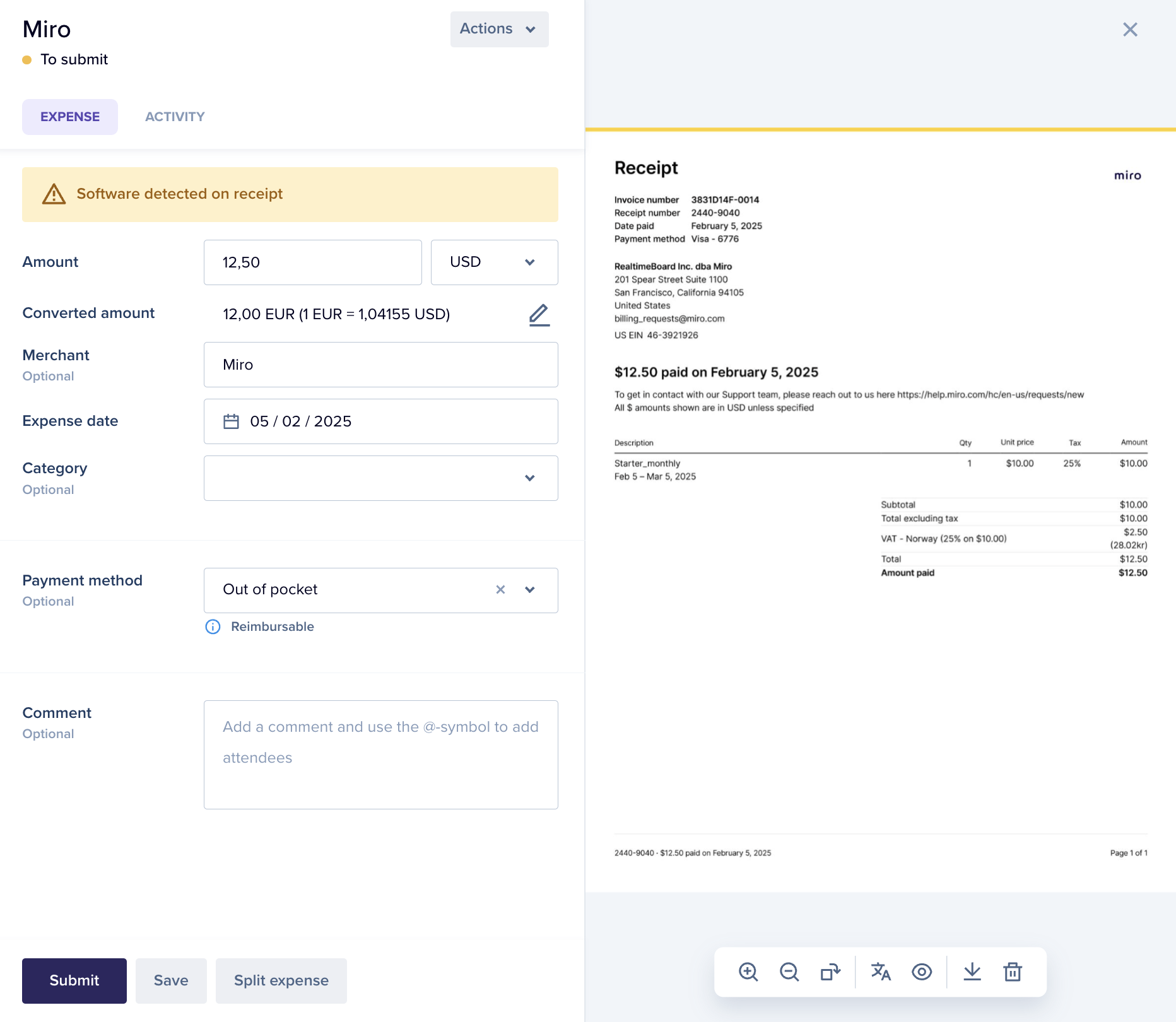The height and width of the screenshot is (1022, 1176).
Task: Click into the Merchant field
Action: click(380, 365)
